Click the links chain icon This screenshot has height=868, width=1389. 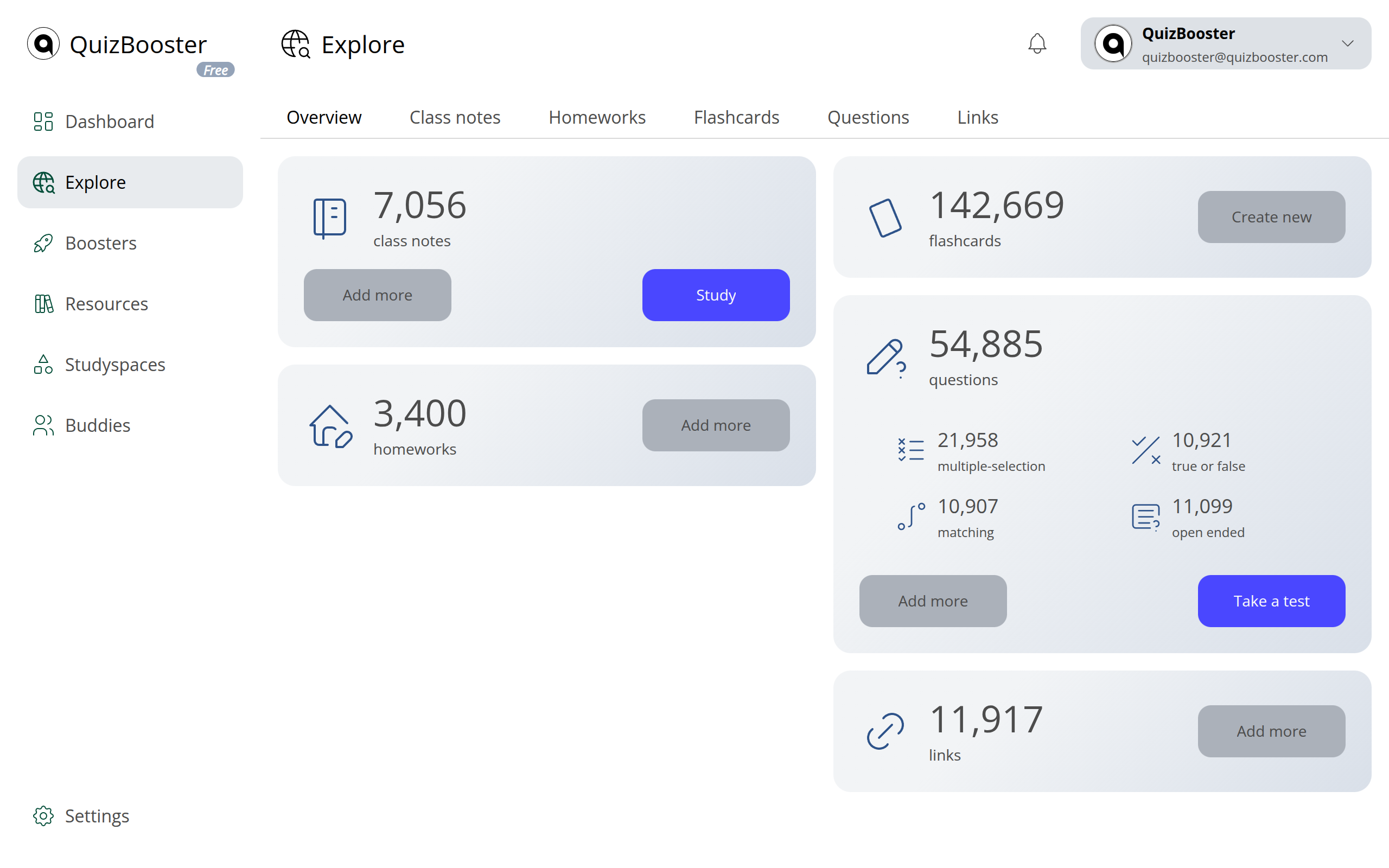[x=885, y=731]
